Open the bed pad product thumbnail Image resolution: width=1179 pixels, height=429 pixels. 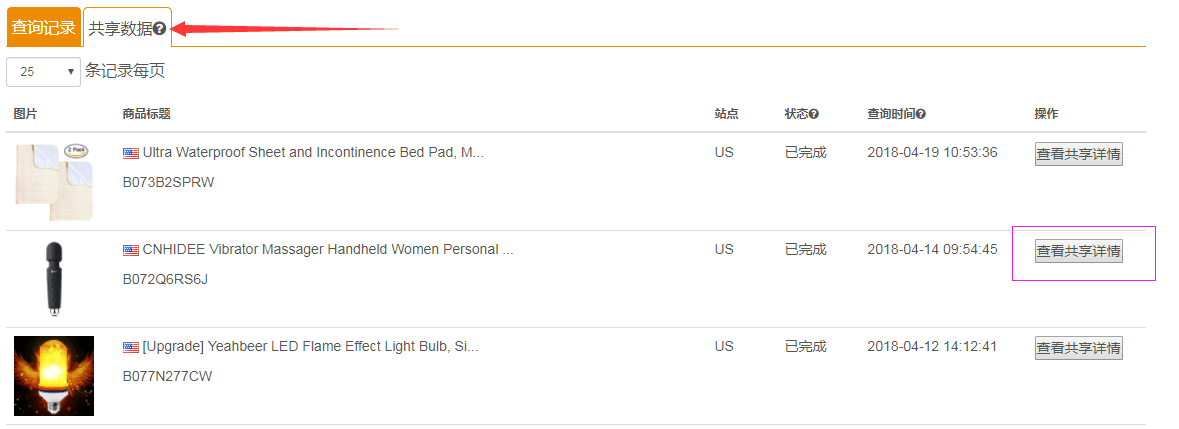54,182
